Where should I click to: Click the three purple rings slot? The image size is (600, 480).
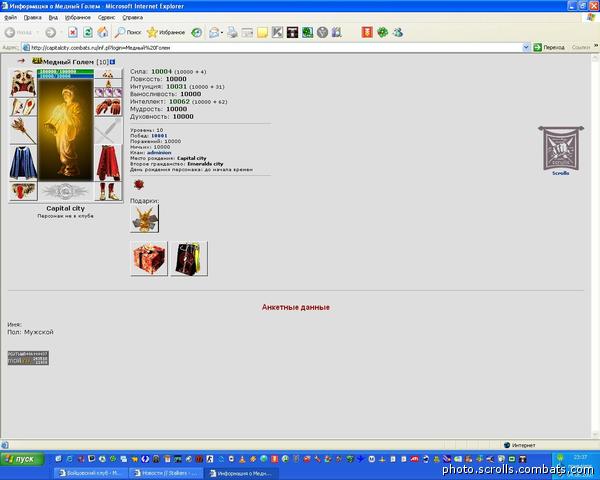pos(108,92)
